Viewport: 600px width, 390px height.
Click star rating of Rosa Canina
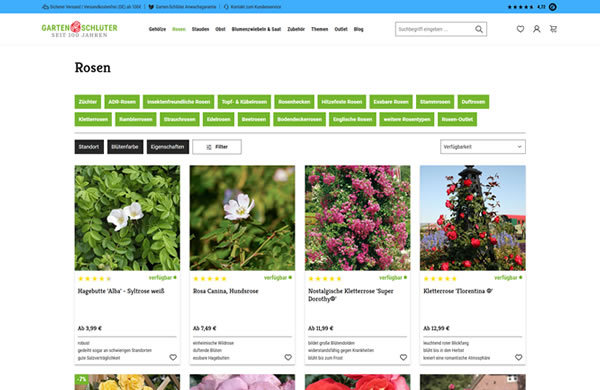(210, 279)
